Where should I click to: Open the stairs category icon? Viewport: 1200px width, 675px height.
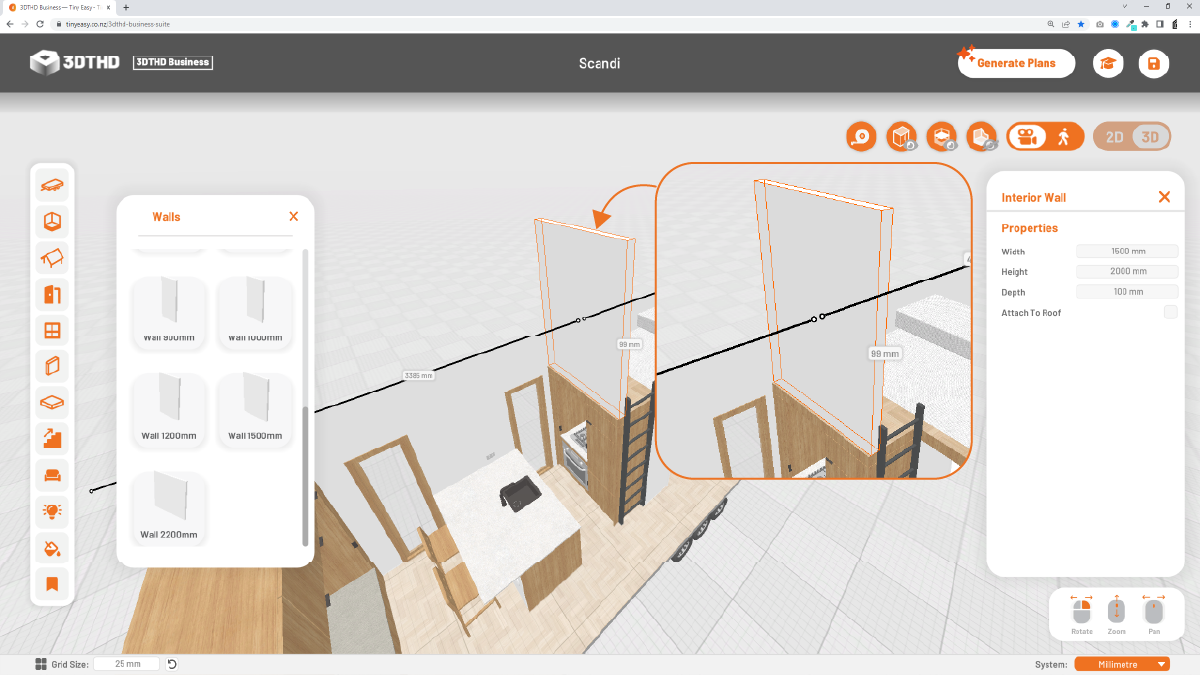pyautogui.click(x=52, y=438)
